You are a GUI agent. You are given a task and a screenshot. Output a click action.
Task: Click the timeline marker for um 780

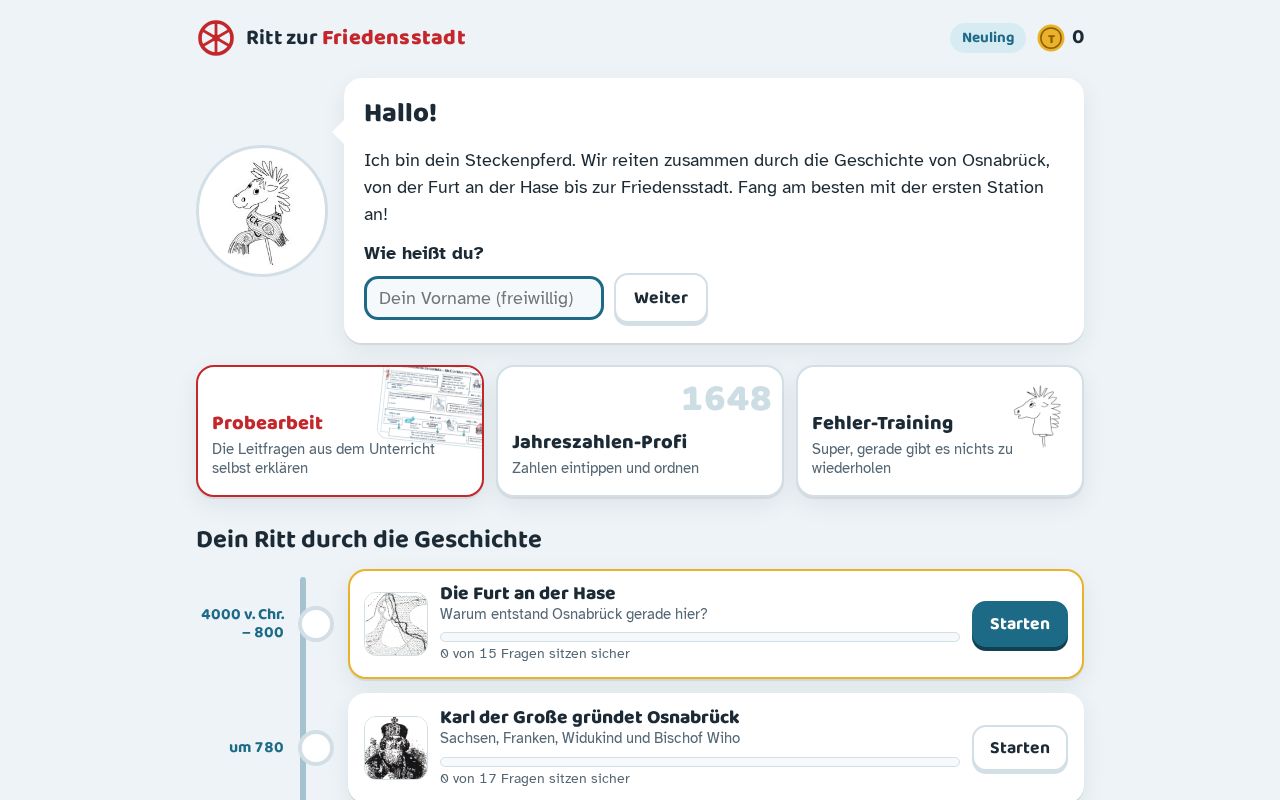click(x=316, y=748)
